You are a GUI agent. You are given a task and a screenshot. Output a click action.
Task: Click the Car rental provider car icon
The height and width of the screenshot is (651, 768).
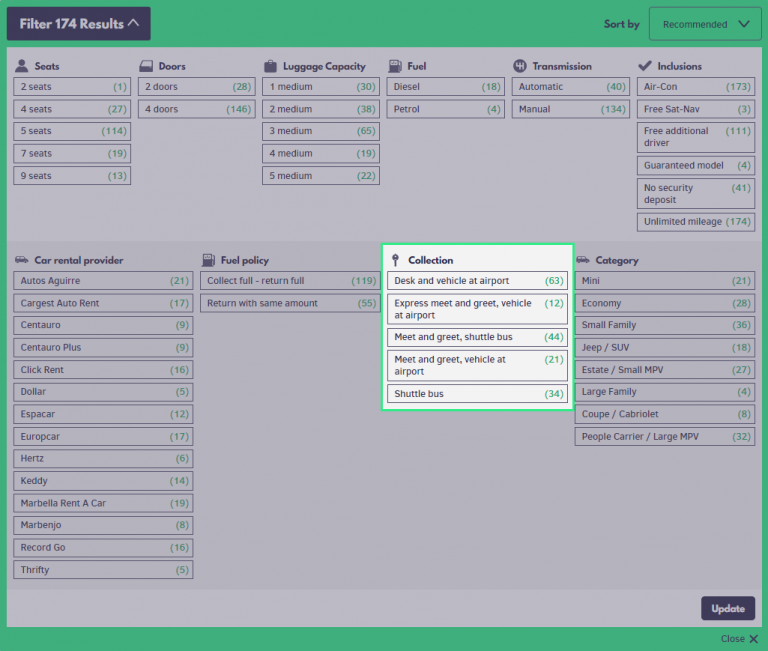click(22, 260)
